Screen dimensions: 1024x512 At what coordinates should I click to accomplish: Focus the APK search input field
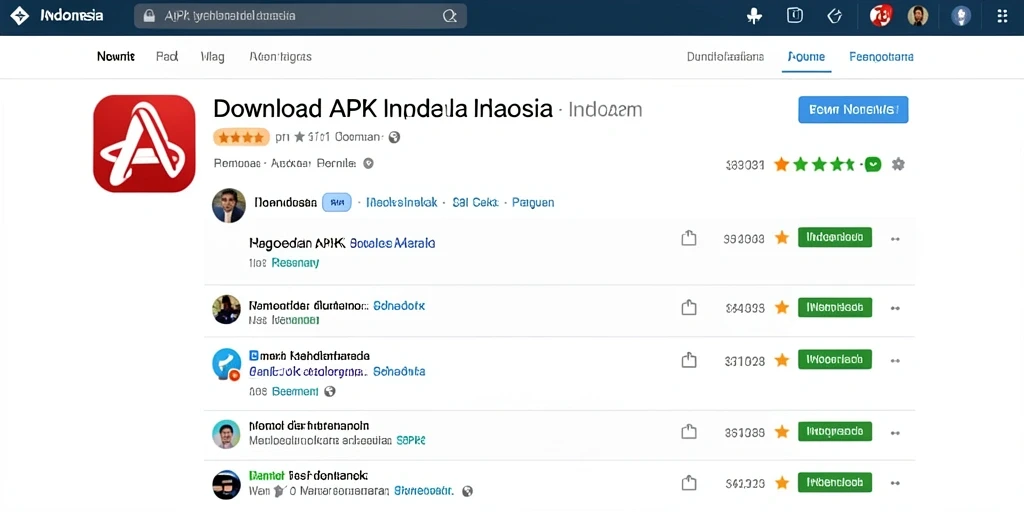point(300,16)
